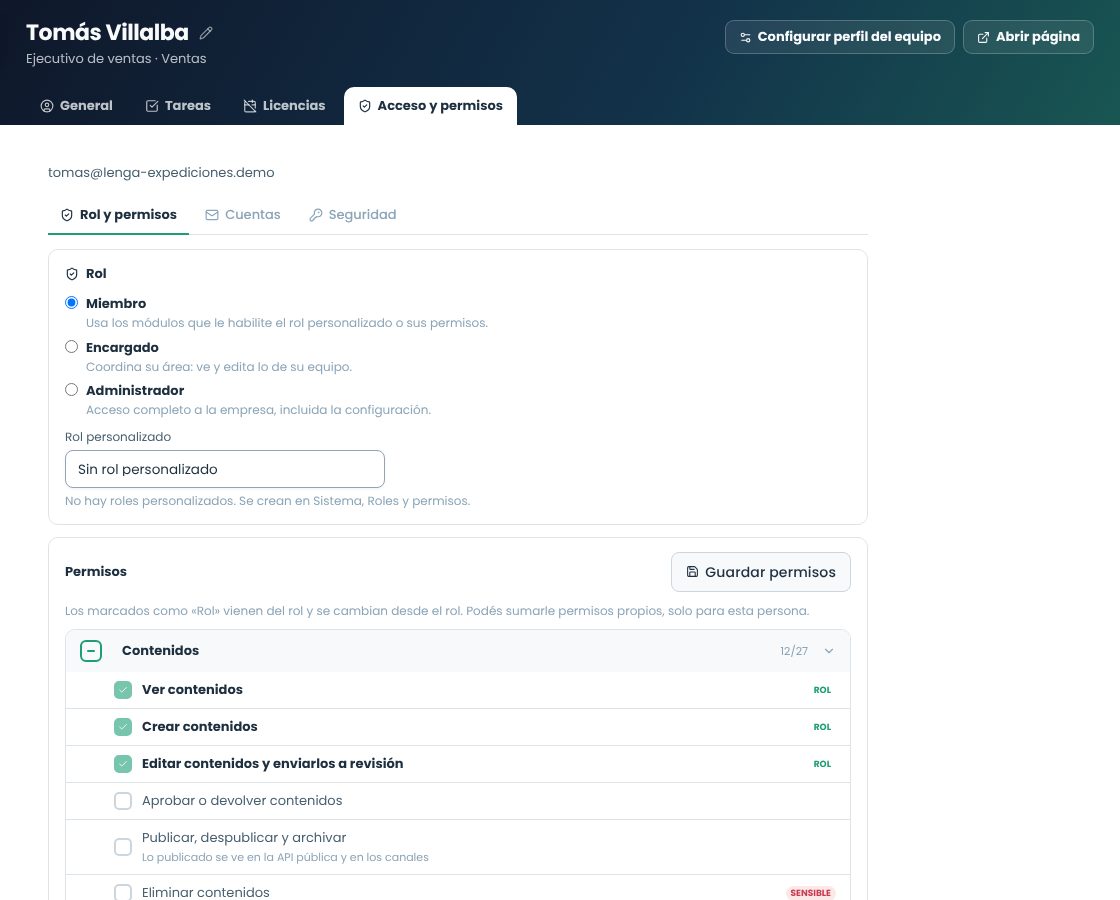
Task: Click the envelope icon on the Cuentas tab
Action: click(212, 215)
